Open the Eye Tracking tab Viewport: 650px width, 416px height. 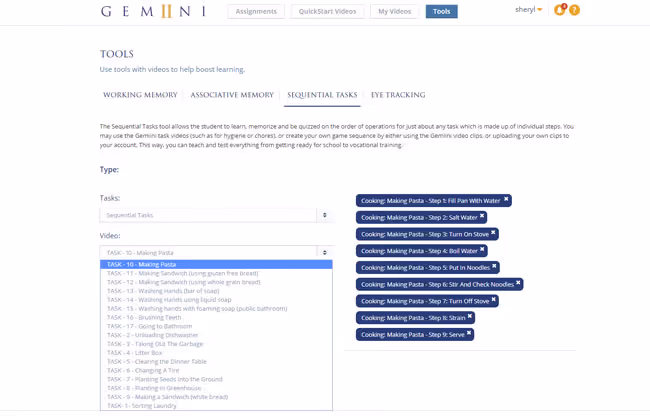coord(398,95)
